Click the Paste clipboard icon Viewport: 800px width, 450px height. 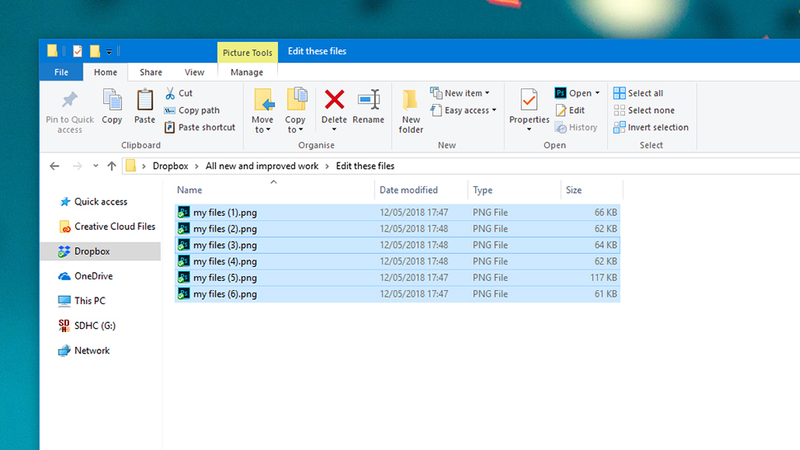pos(144,100)
